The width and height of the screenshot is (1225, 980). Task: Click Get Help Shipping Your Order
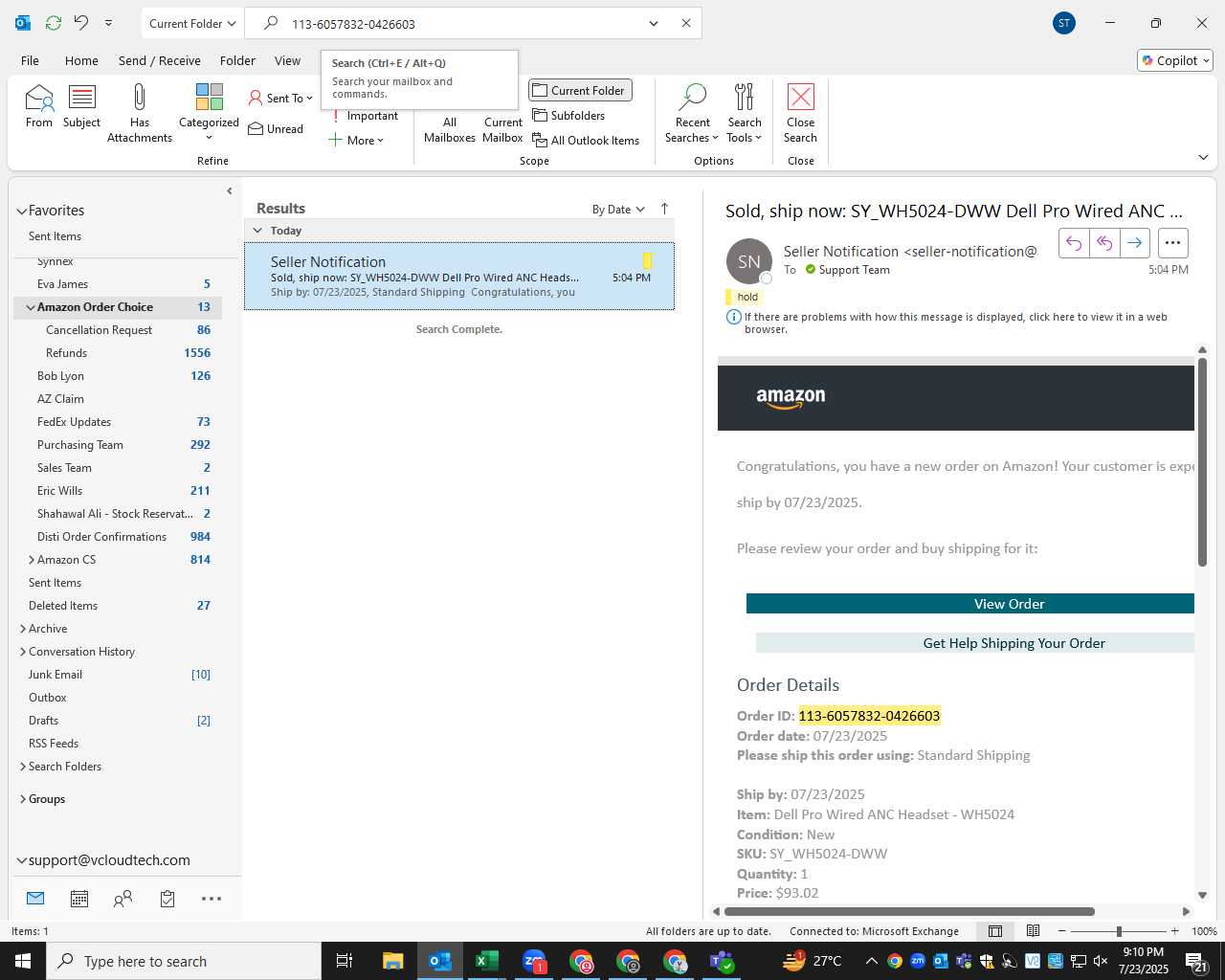point(975,643)
